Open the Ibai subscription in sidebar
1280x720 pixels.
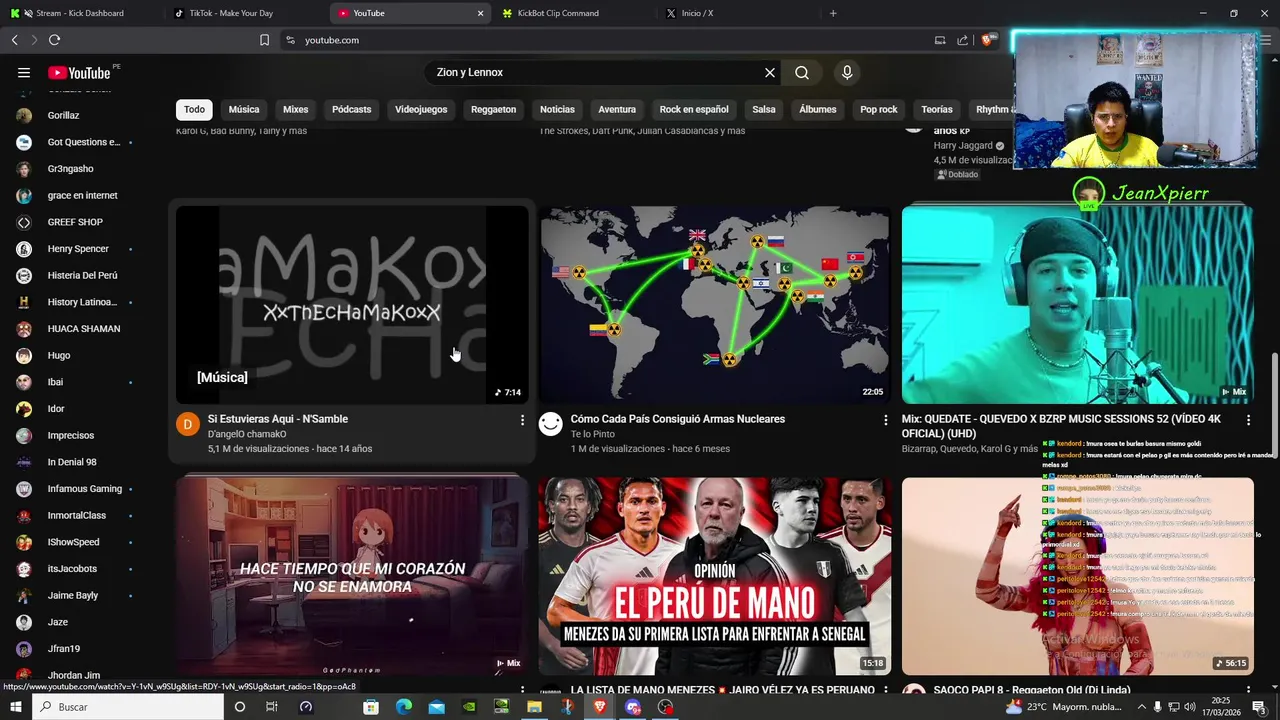coord(55,382)
